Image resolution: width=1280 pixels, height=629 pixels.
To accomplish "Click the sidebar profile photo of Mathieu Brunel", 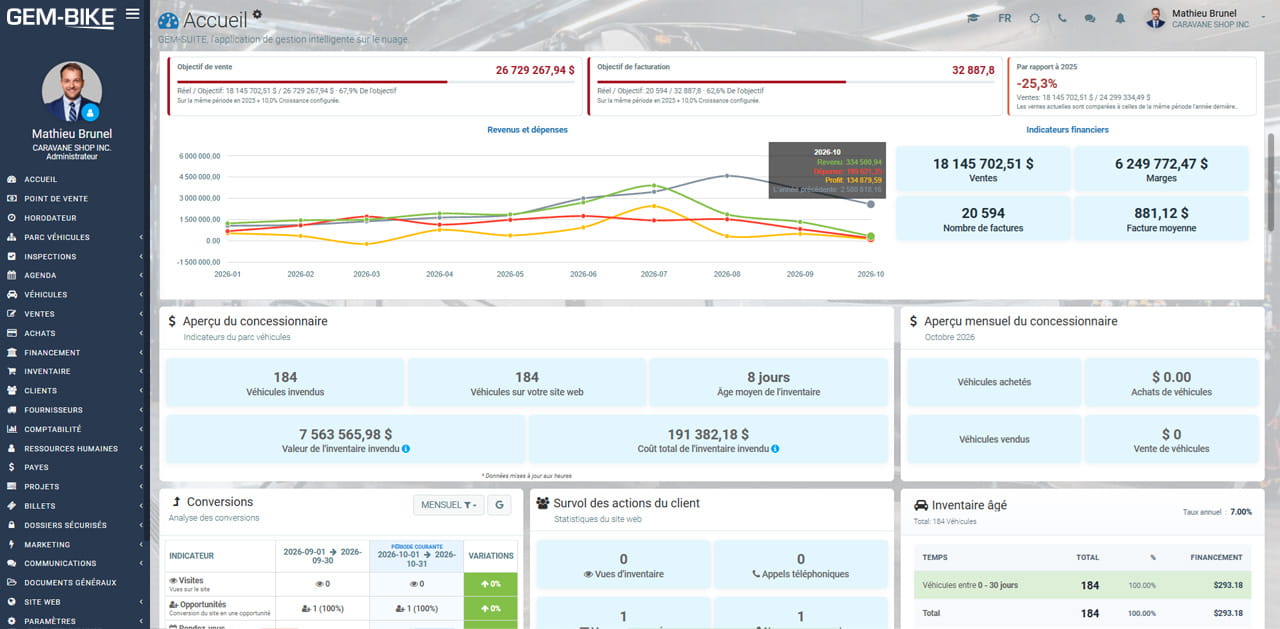I will click(x=72, y=92).
